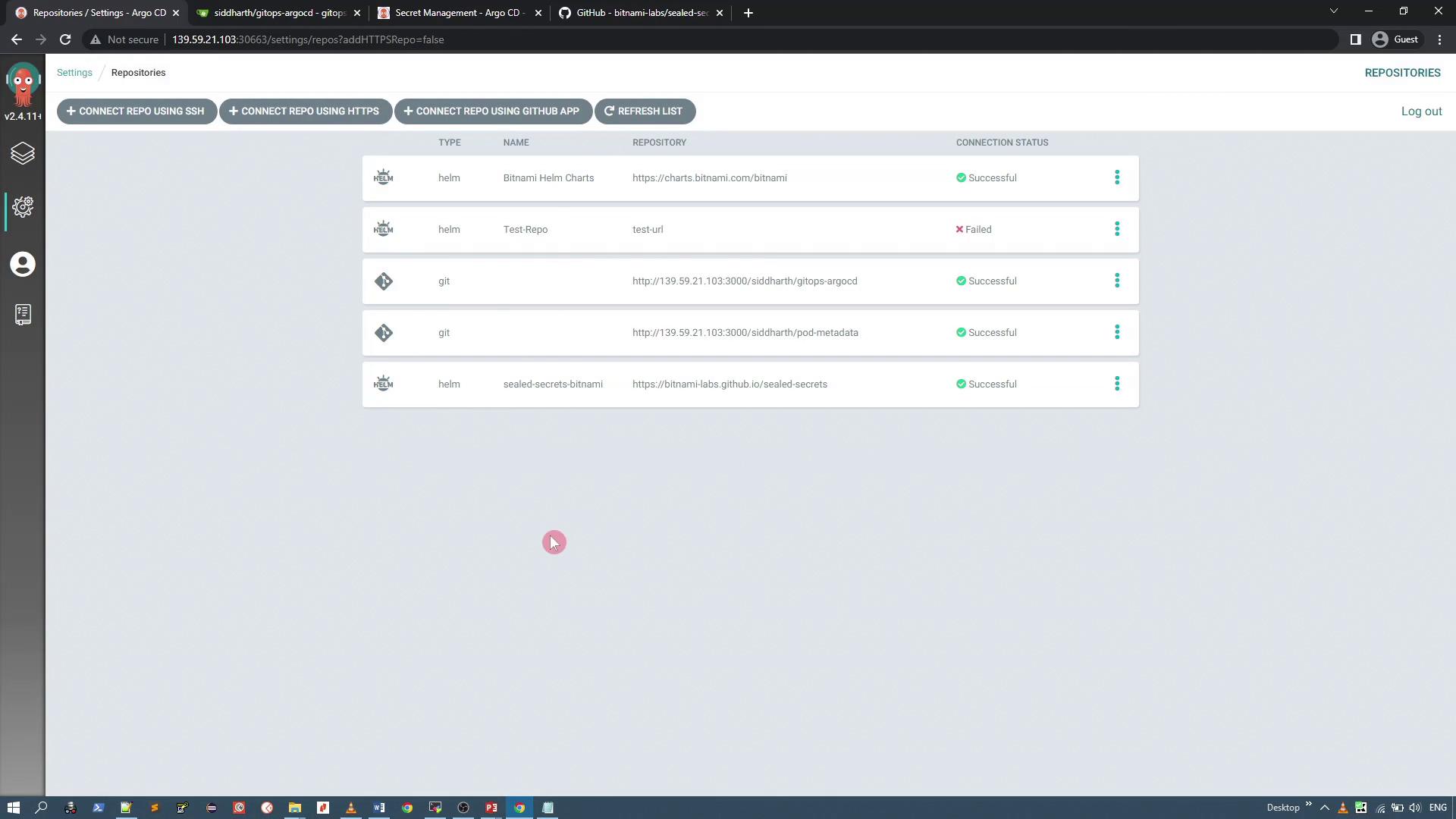The image size is (1456, 819).
Task: Open Documentation via the sidebar book icon
Action: coord(23,315)
